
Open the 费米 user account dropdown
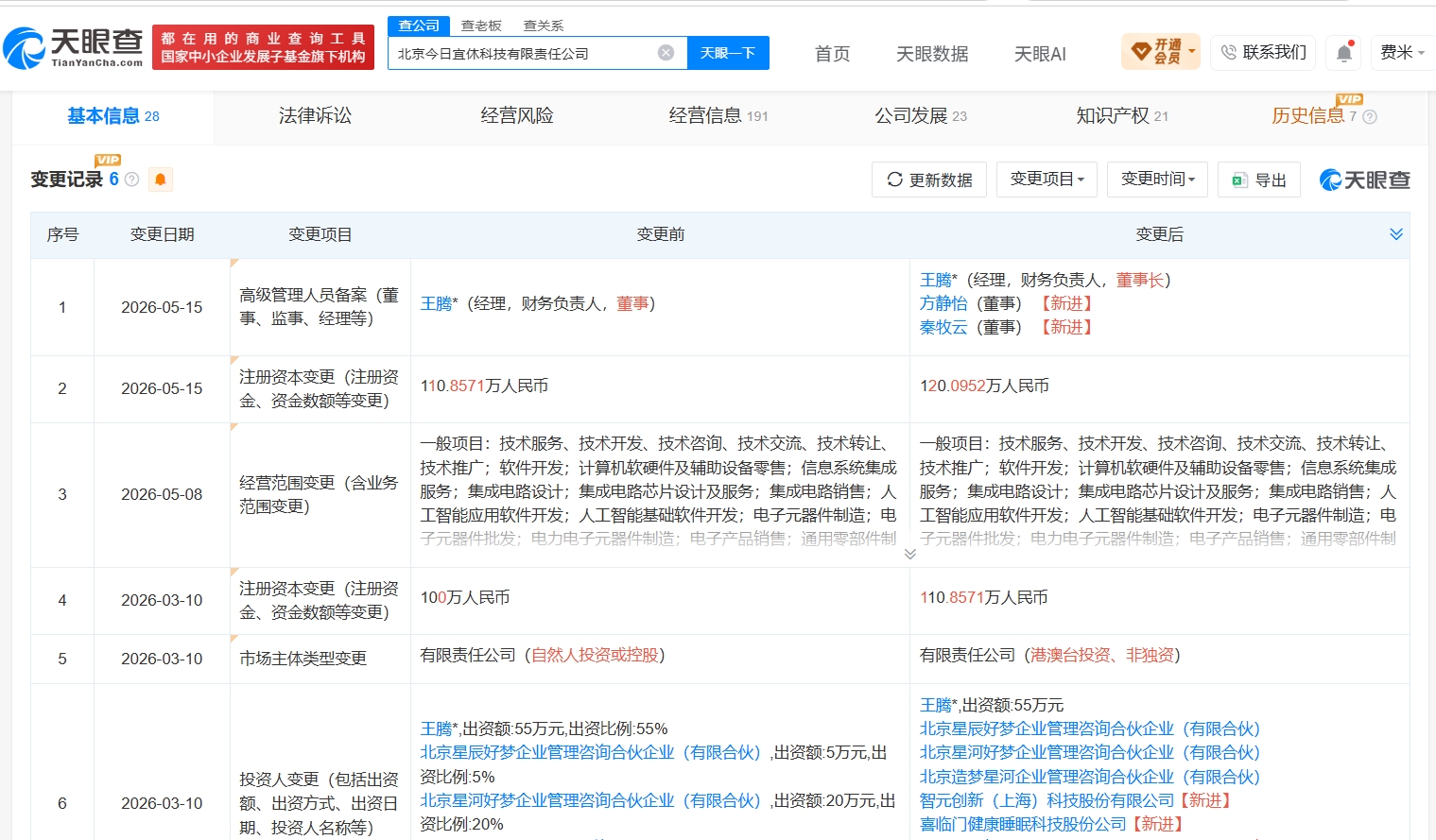(x=1403, y=53)
